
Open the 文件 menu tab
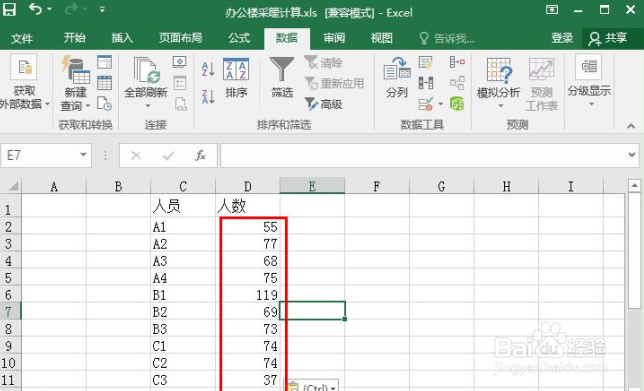tap(21, 39)
